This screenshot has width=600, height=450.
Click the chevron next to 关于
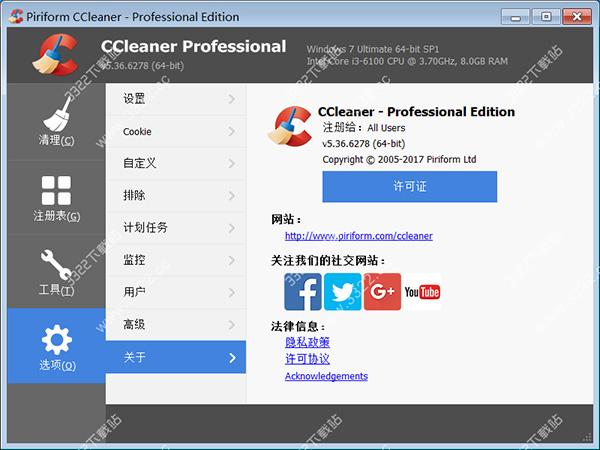tap(232, 358)
